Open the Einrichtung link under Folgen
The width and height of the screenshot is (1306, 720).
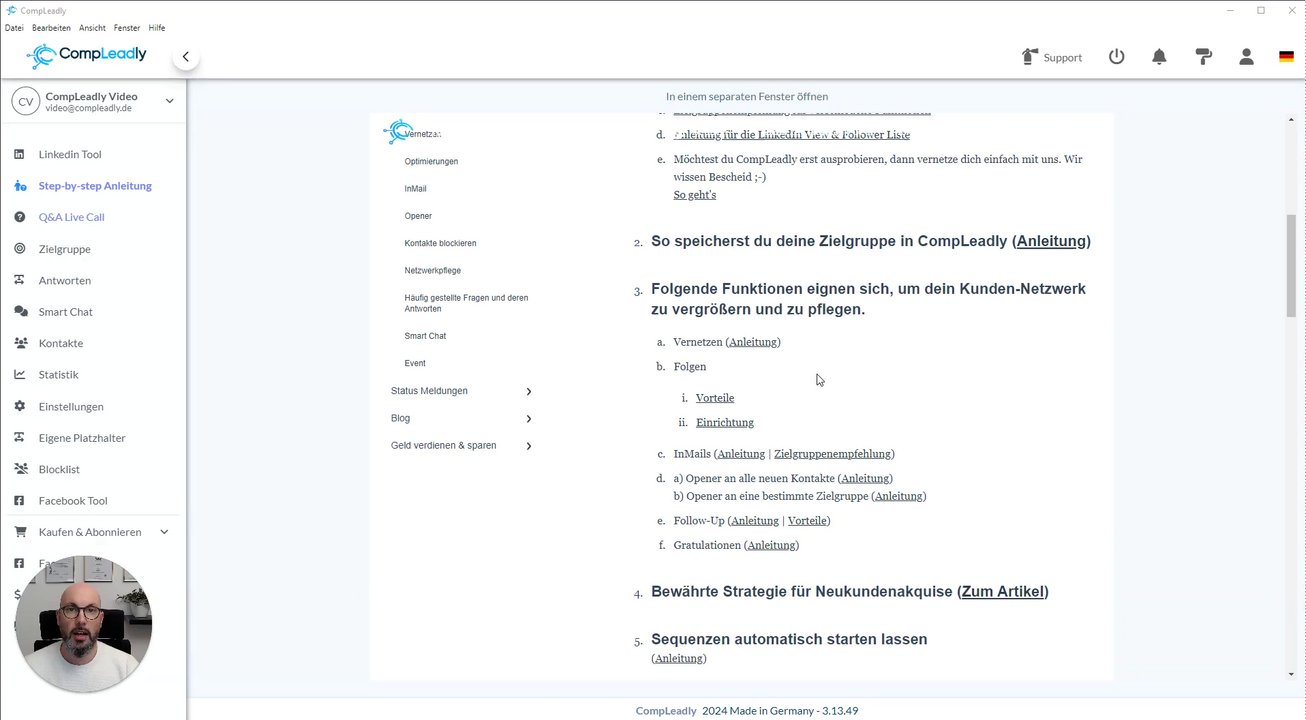[x=725, y=422]
